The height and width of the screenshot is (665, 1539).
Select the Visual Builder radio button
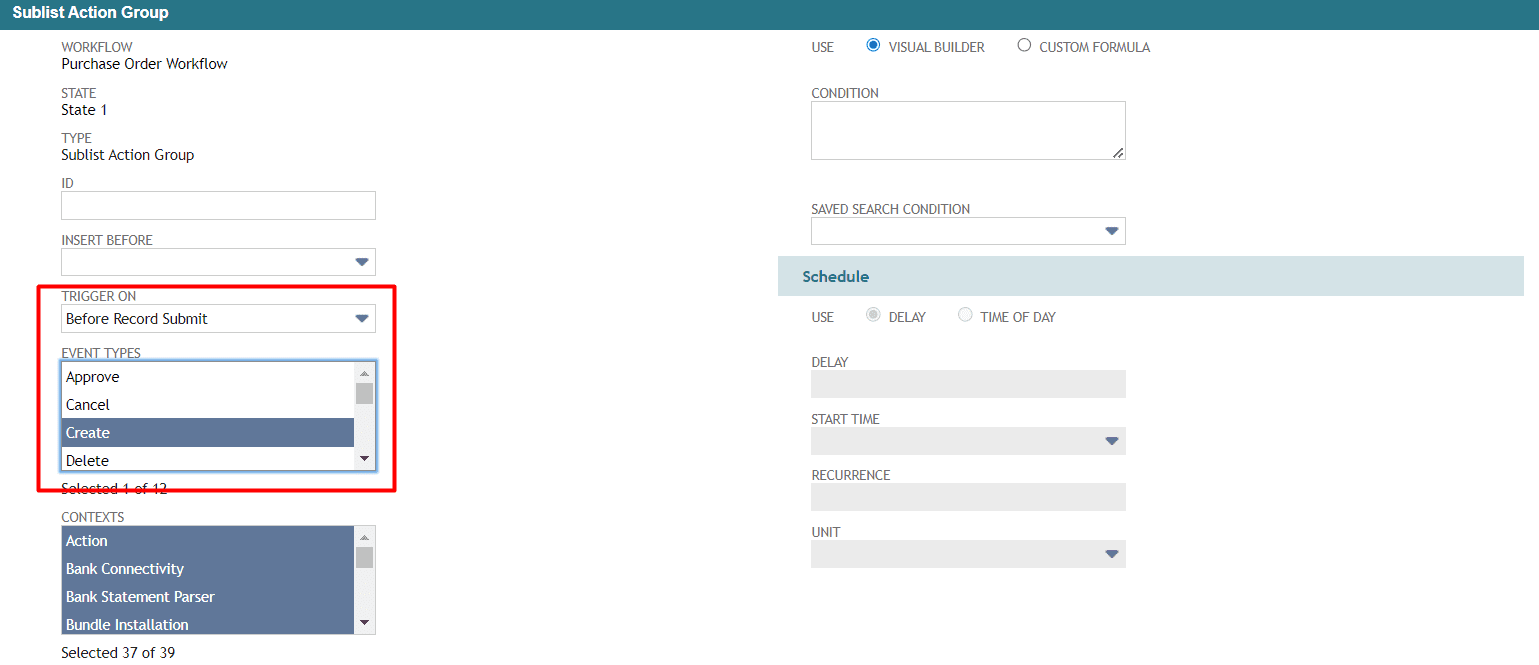tap(873, 46)
